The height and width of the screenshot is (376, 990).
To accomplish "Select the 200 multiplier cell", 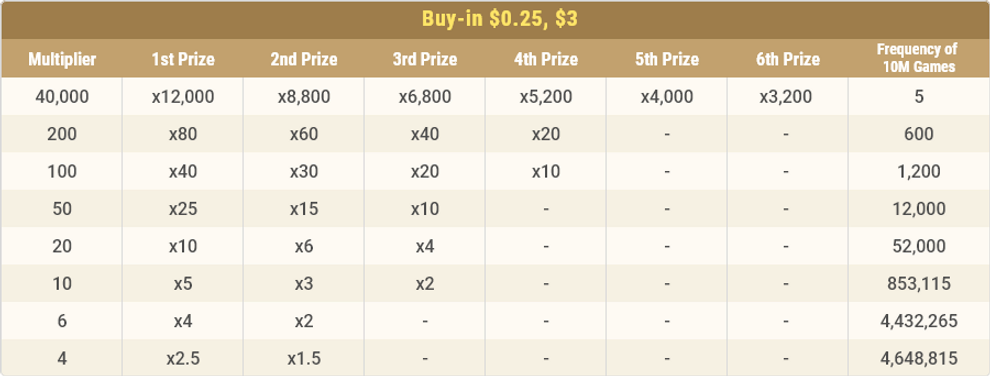I will click(x=62, y=134).
